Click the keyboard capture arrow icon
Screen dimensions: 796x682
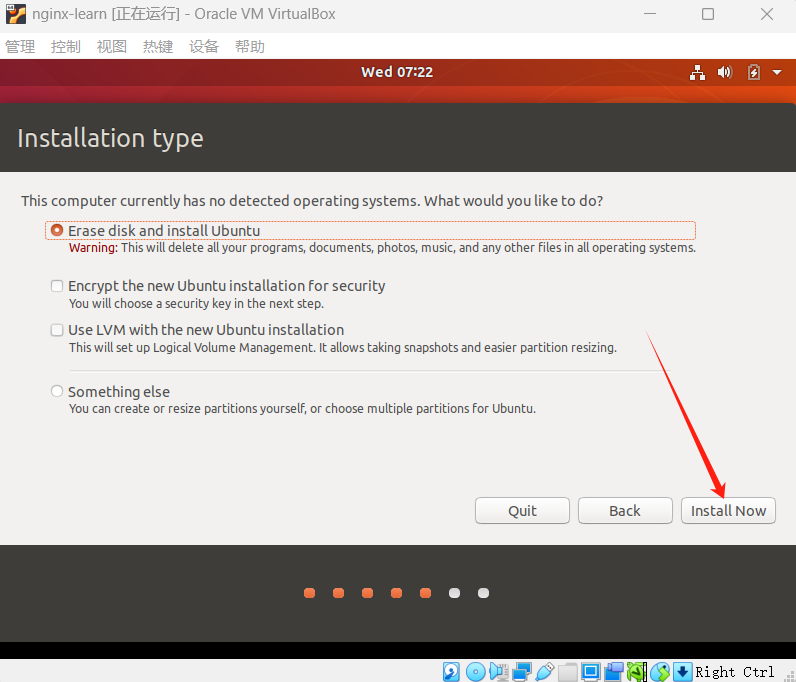[x=683, y=672]
